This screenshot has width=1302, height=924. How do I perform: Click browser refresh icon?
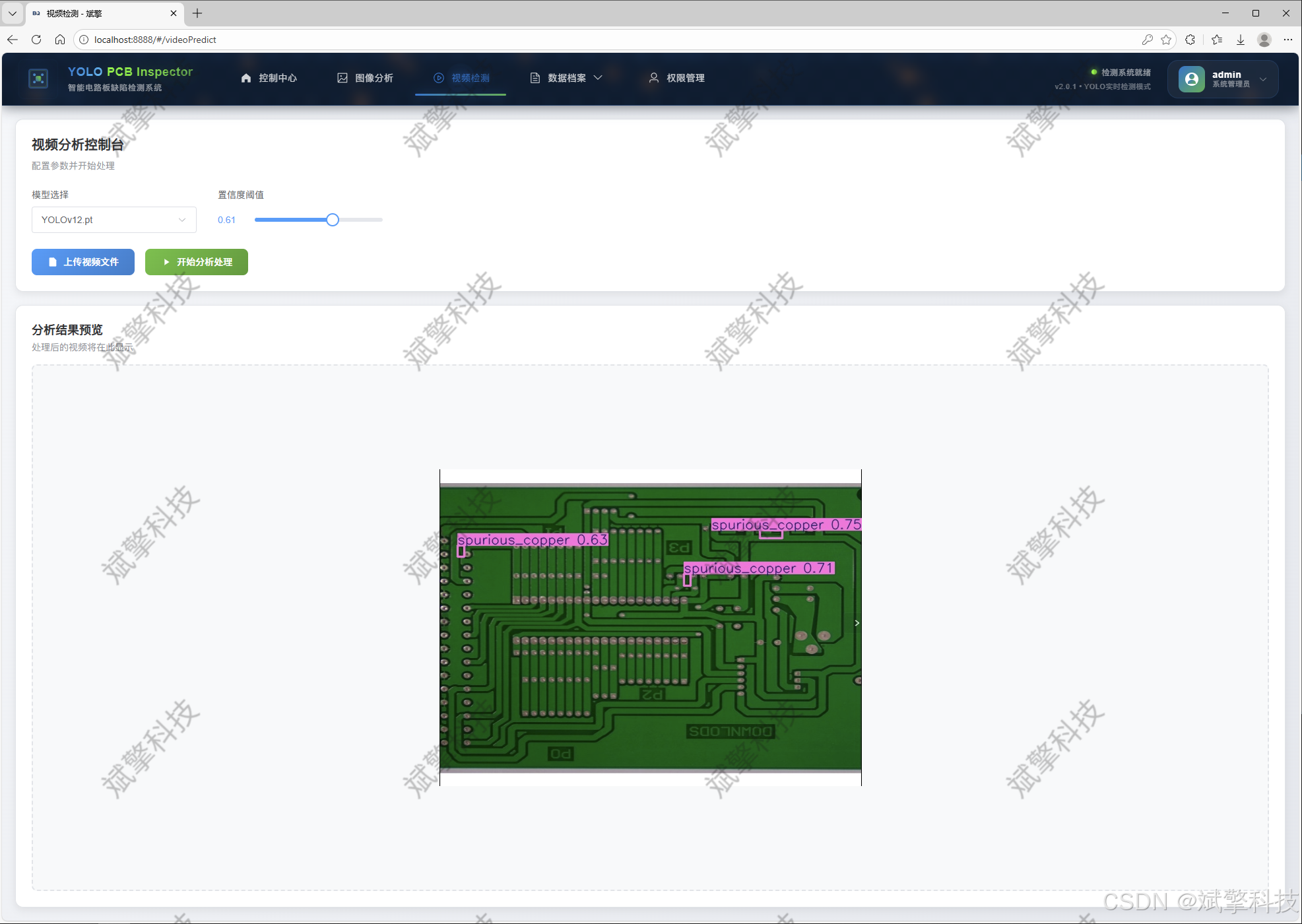36,40
